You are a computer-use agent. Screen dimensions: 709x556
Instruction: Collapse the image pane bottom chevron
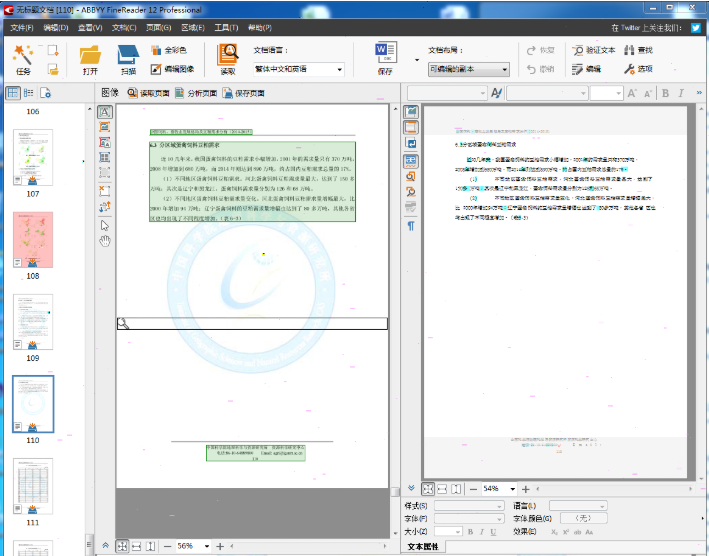(x=105, y=546)
